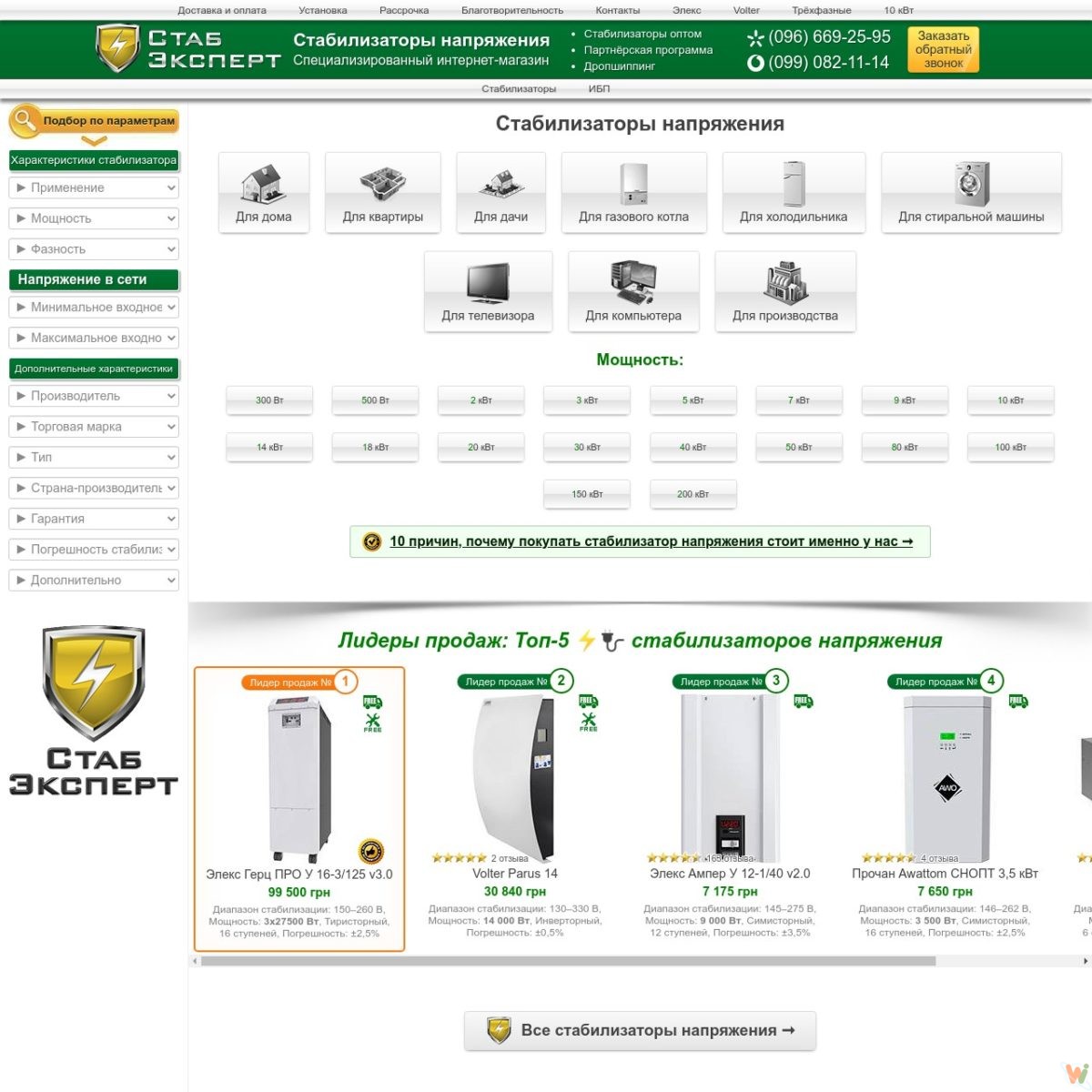Select the 5 кВт power button

click(693, 400)
